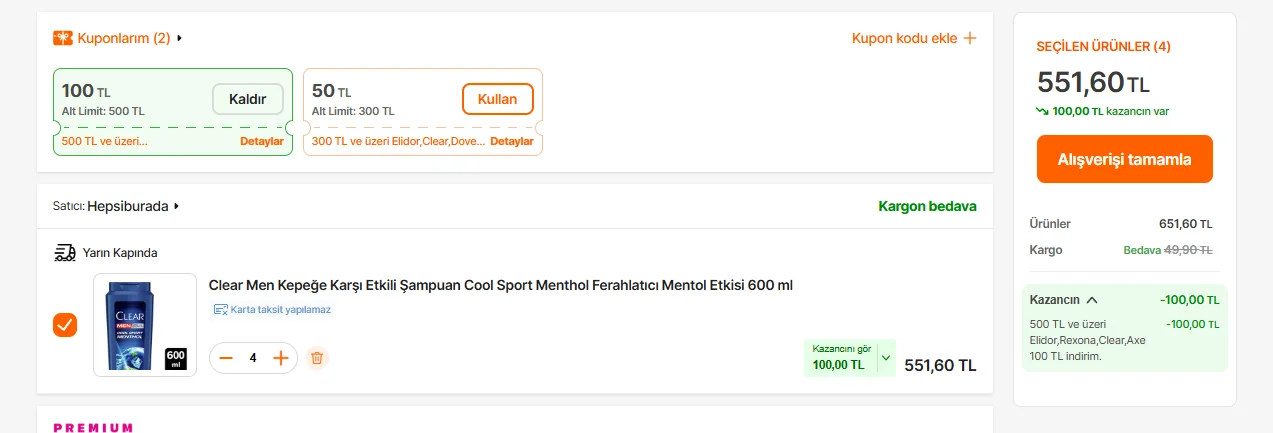This screenshot has height=433, width=1273.
Task: Click the Yarın Kapıda delivery truck icon
Action: (x=65, y=252)
